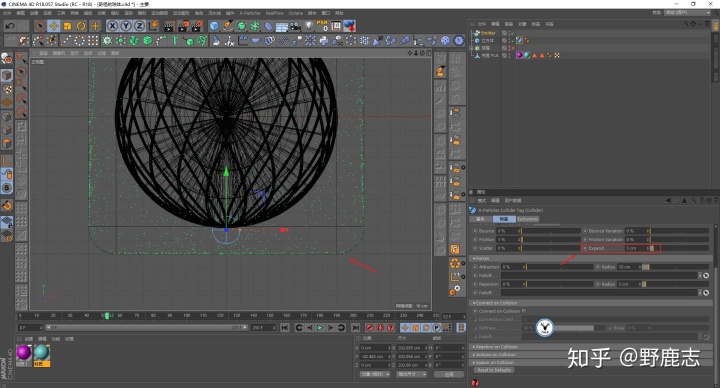
Task: Open the spline pen tool
Action: coord(228,26)
